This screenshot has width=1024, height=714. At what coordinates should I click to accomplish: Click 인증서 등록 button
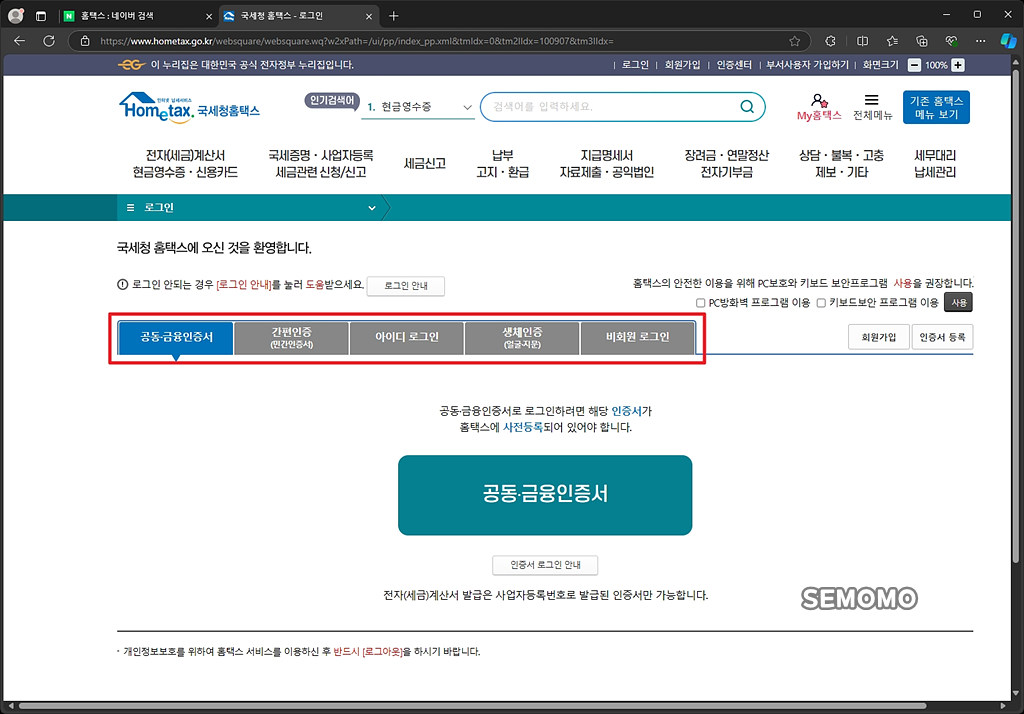tap(942, 337)
